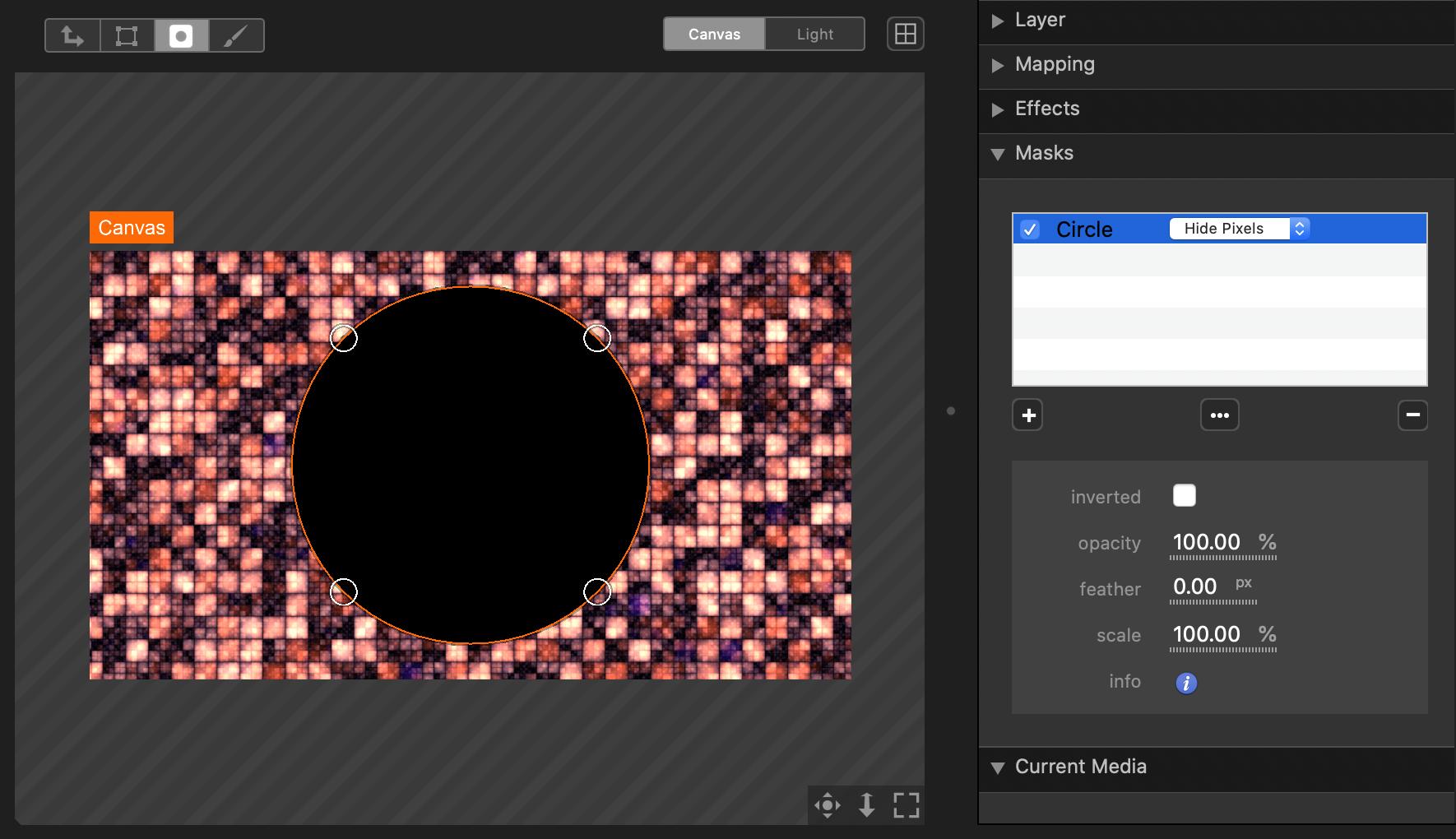Viewport: 1456px width, 839px height.
Task: Select the paintbrush tool
Action: click(x=236, y=36)
